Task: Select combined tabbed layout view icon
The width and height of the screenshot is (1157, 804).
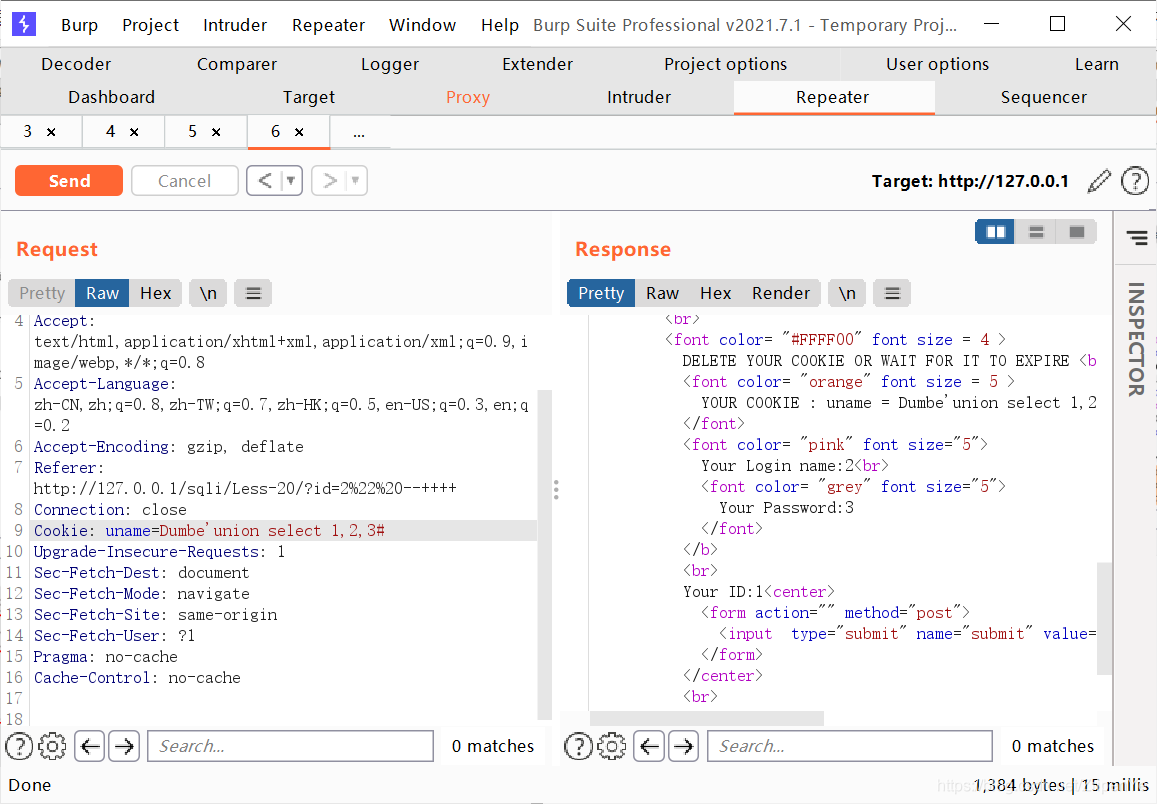Action: coord(1077,232)
